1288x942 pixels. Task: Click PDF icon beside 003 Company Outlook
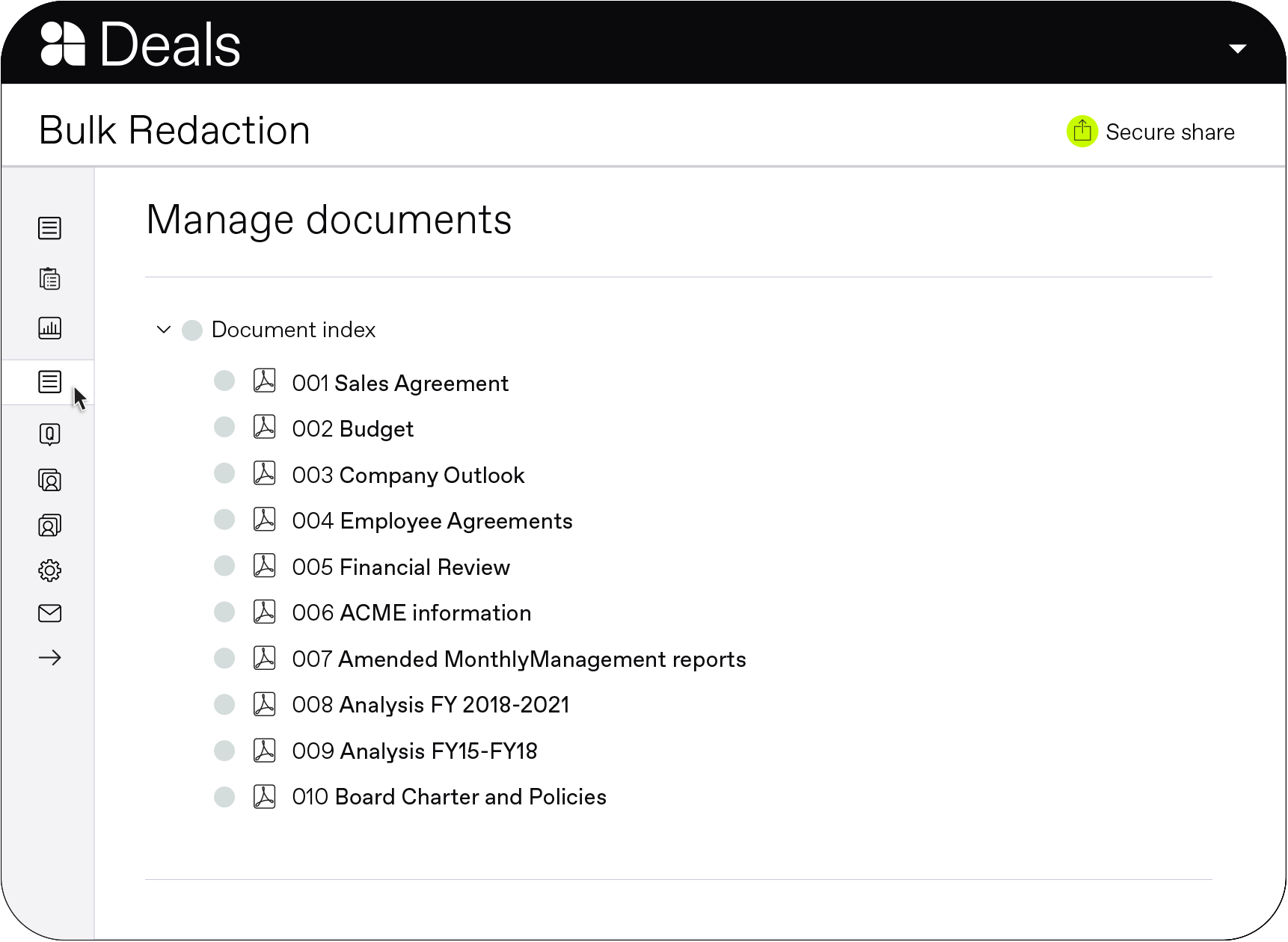point(265,473)
